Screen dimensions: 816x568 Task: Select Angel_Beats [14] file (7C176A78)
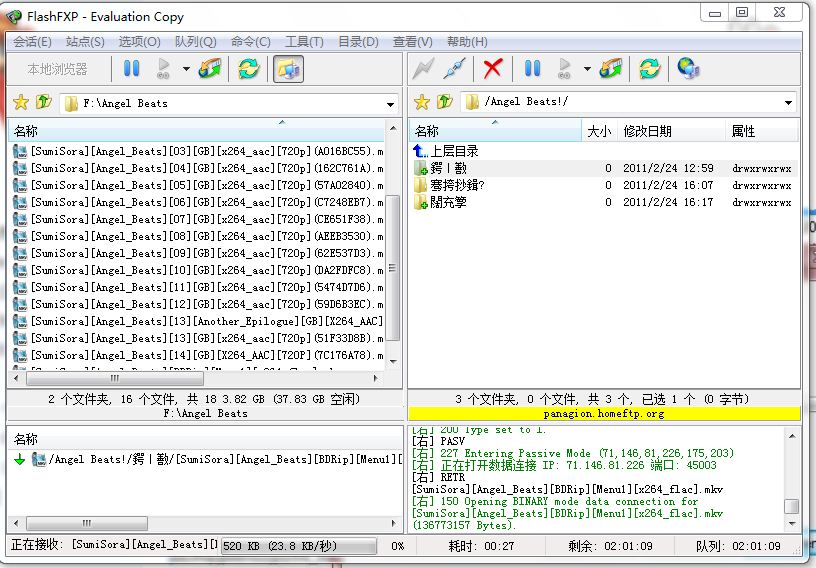198,355
